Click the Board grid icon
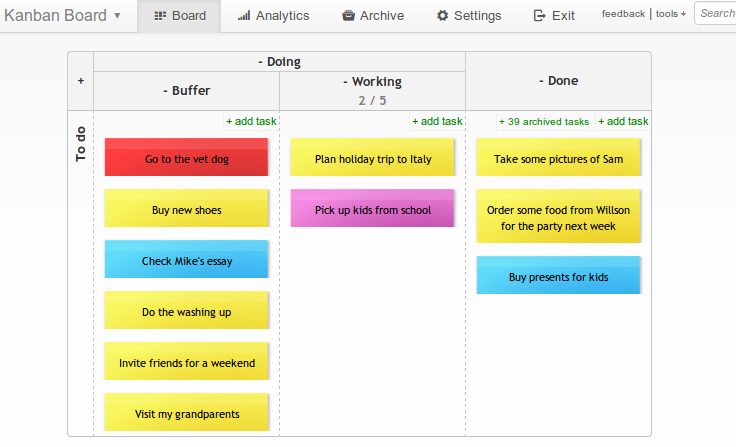Screen dimensions: 736x447 161,16
